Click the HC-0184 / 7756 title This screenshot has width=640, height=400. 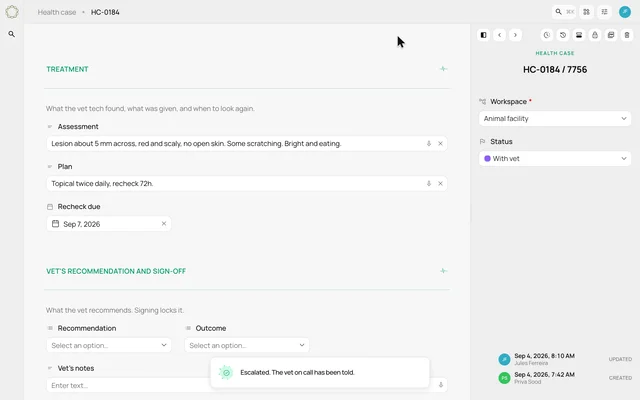[555, 69]
